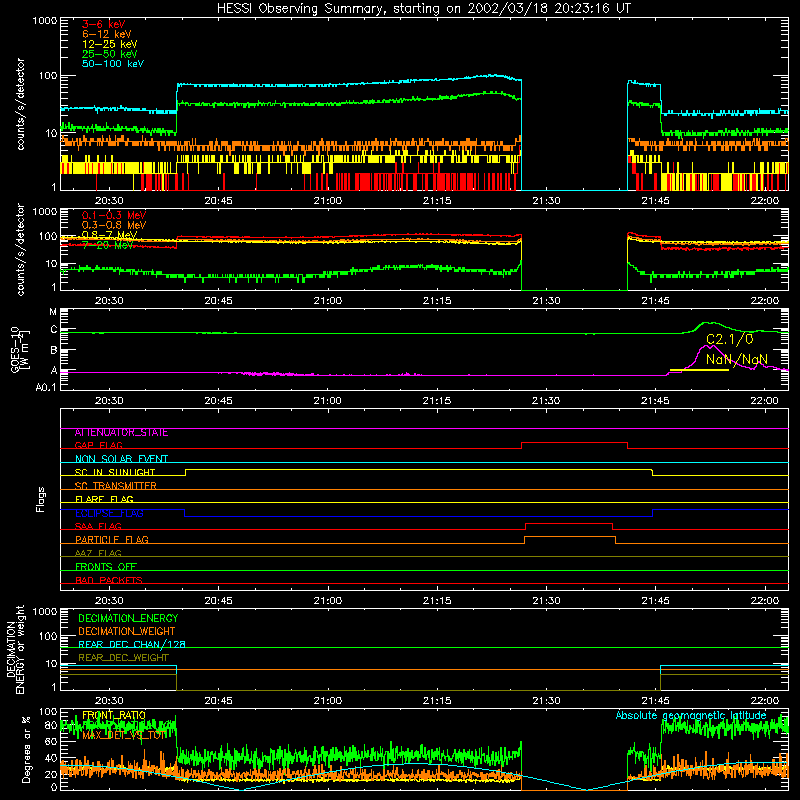Click the Flags panel axis label
The width and height of the screenshot is (800, 800).
41,499
